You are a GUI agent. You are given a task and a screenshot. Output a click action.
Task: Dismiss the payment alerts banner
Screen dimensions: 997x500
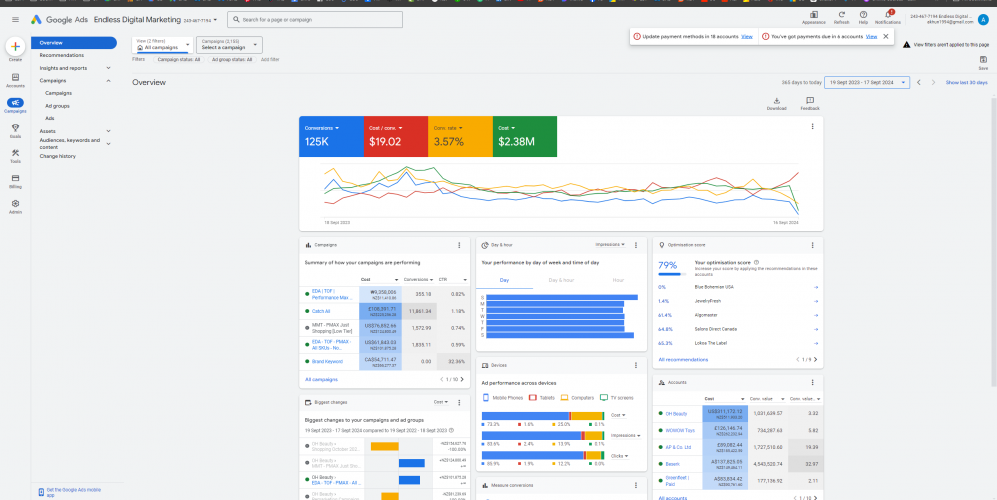pos(886,36)
